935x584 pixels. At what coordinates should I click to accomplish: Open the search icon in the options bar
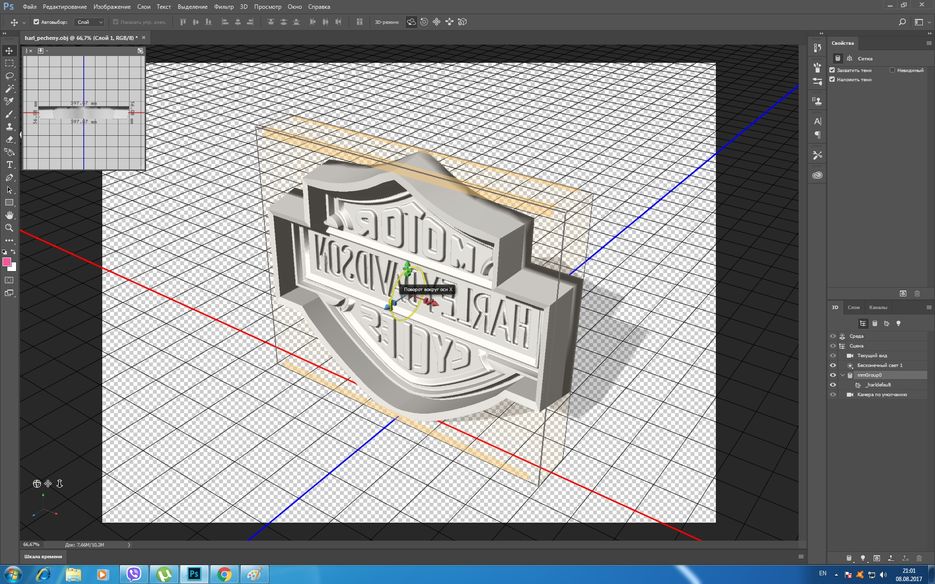click(x=902, y=22)
